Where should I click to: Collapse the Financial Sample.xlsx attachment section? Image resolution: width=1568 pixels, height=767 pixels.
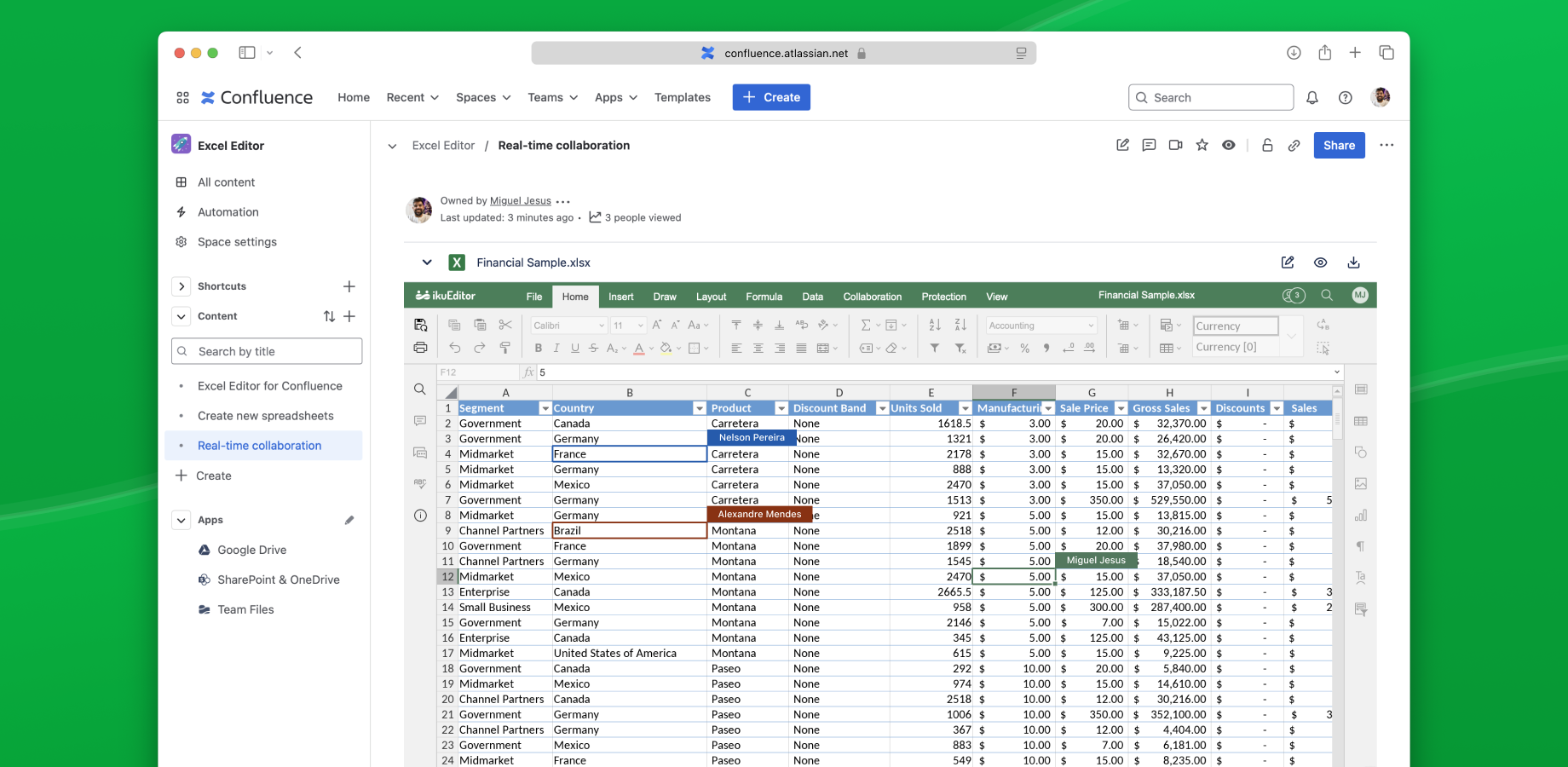(x=427, y=262)
